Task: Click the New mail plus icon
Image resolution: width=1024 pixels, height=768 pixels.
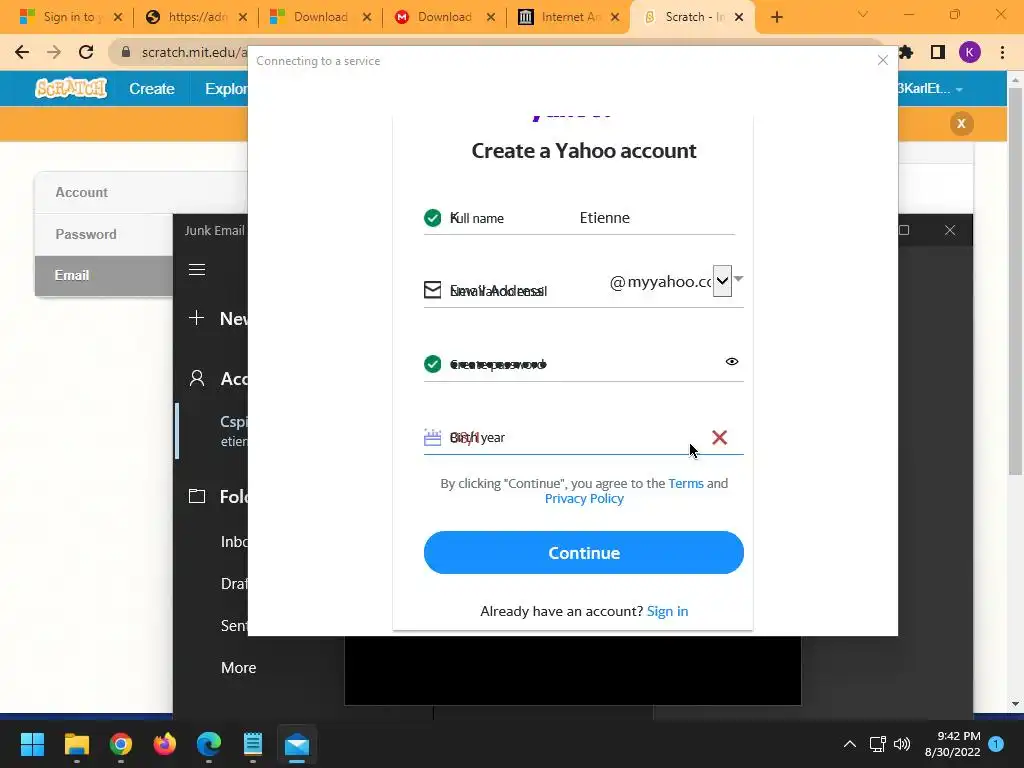Action: tap(196, 318)
